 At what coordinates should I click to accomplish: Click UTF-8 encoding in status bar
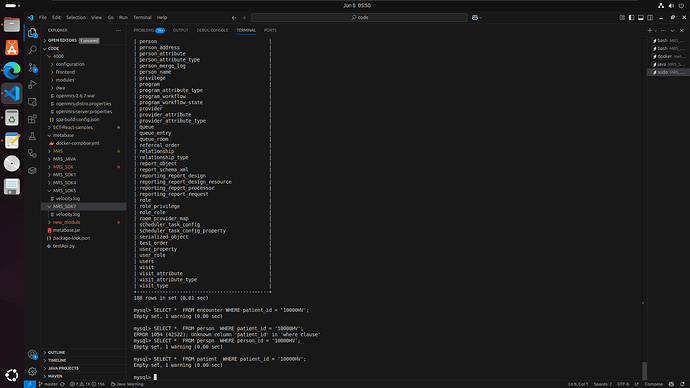[623, 384]
